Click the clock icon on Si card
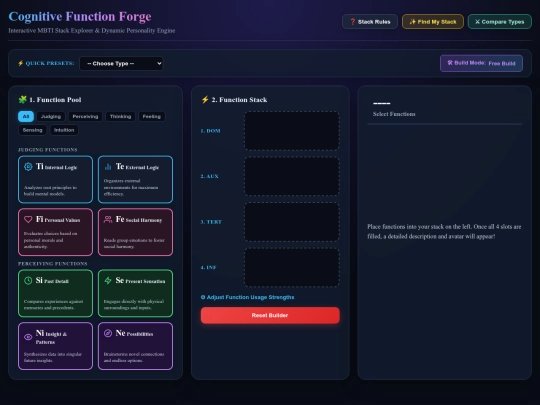 click(28, 281)
